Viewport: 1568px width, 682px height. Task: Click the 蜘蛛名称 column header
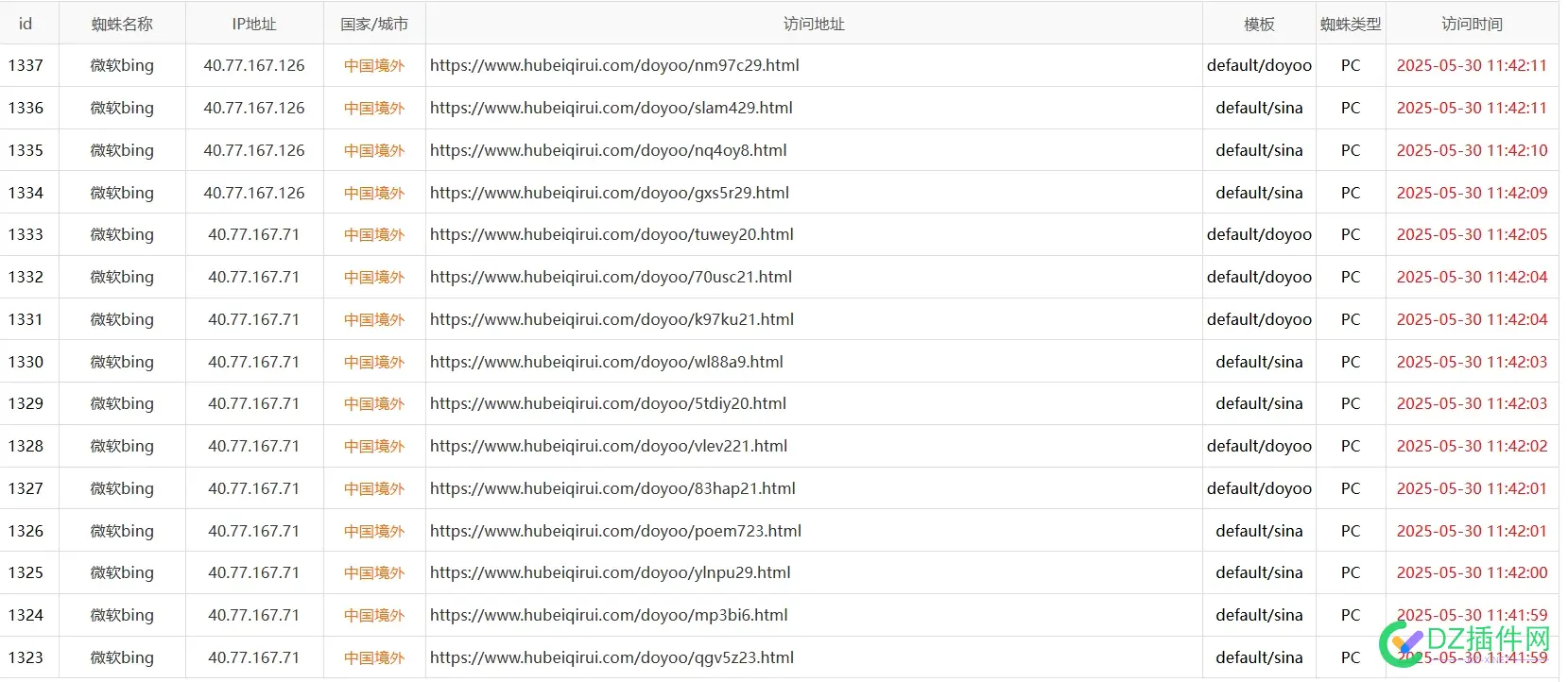122,24
